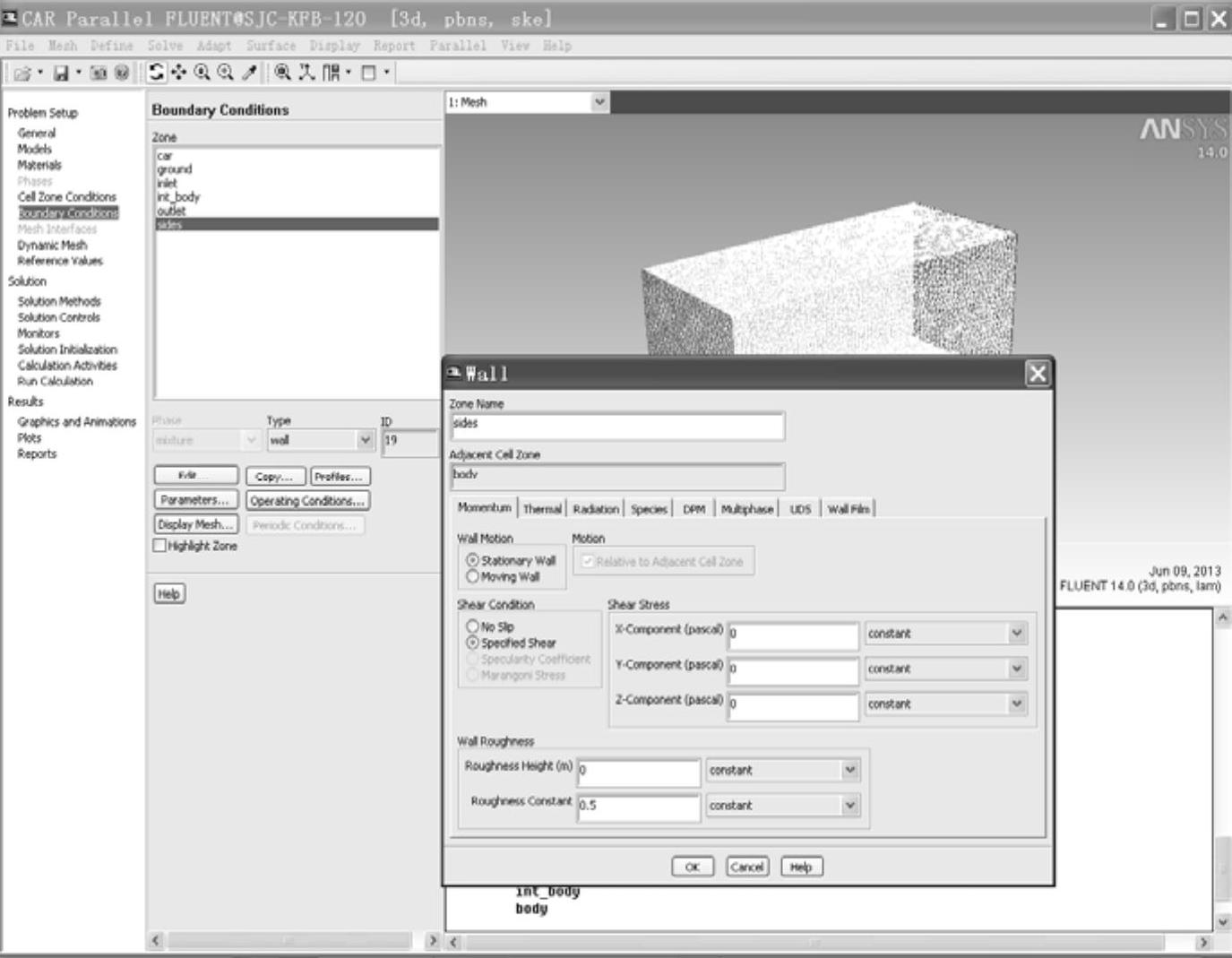
Task: Open the boundary Type dropdown showing wall
Action: point(365,440)
